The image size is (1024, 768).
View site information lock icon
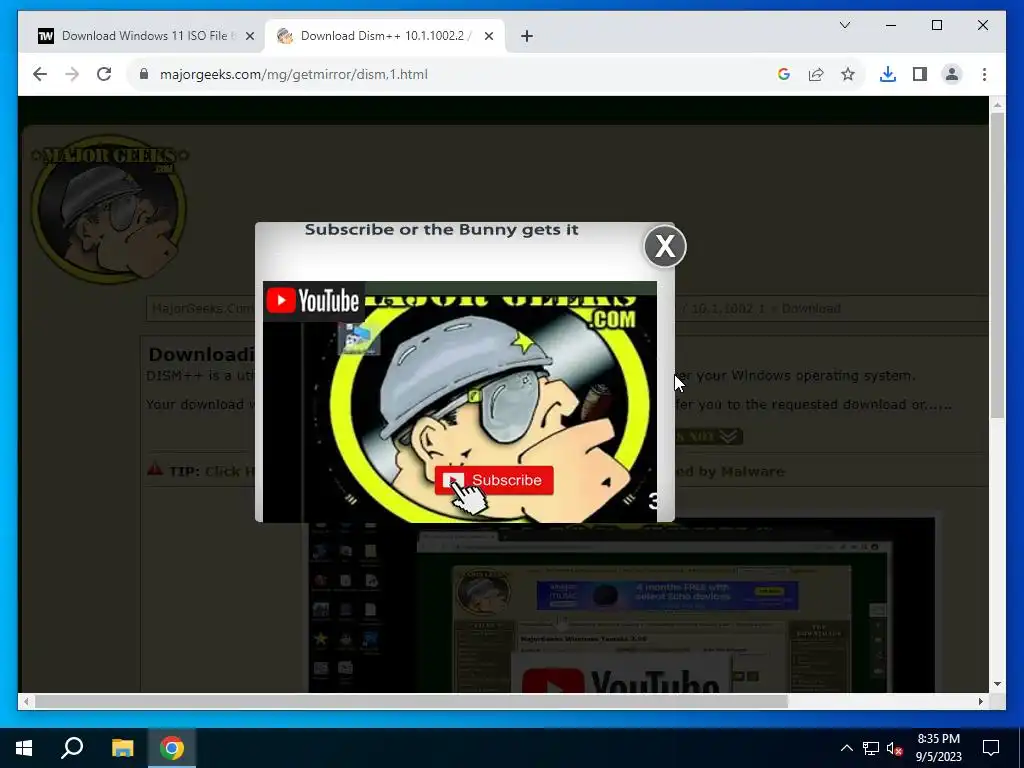(144, 74)
